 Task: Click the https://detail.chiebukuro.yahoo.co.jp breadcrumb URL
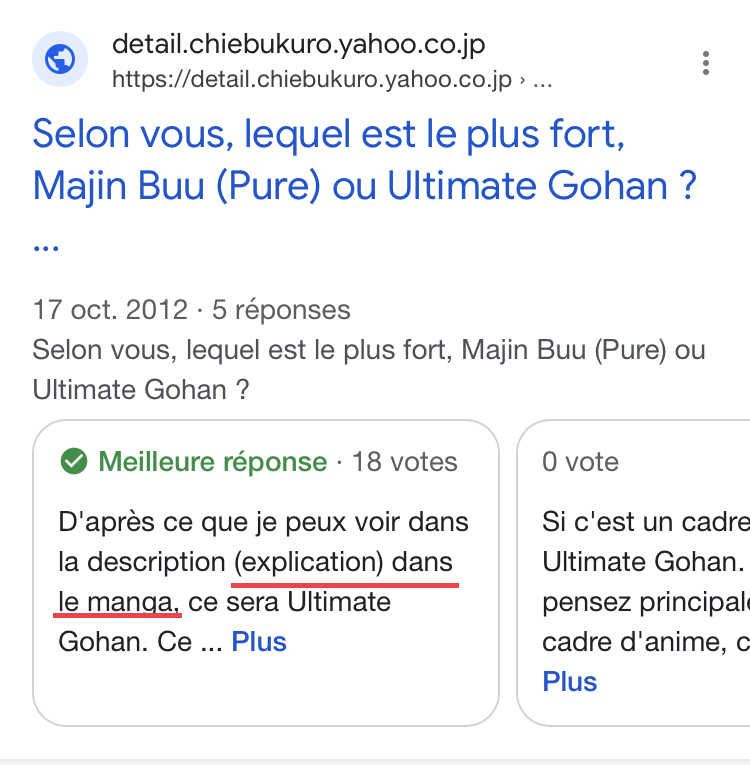coord(312,79)
